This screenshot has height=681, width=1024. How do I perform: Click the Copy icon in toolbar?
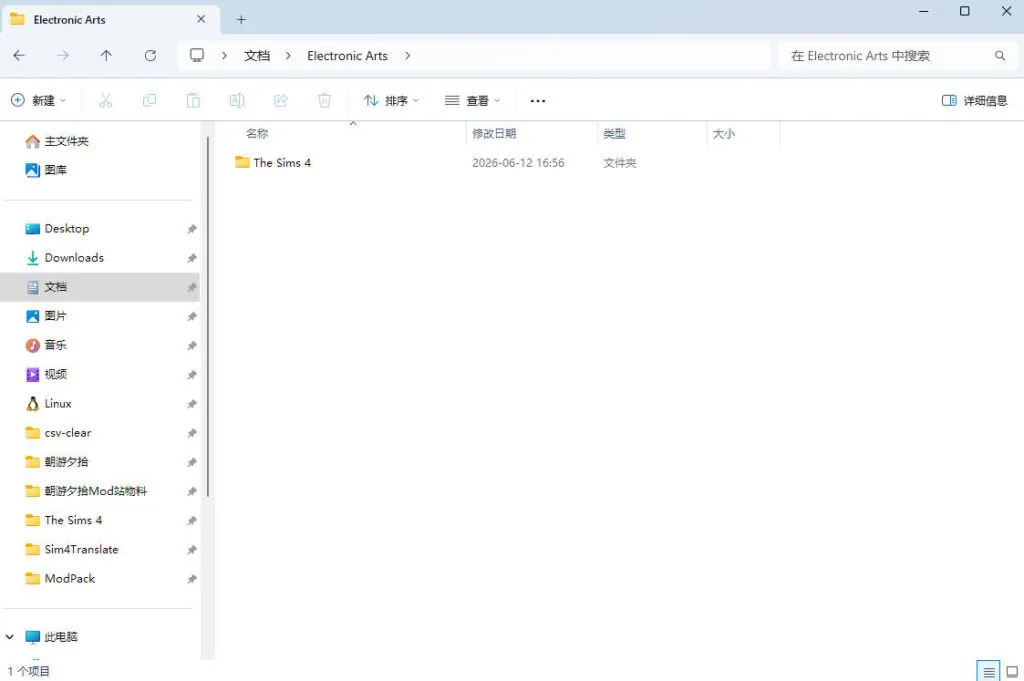coord(149,101)
